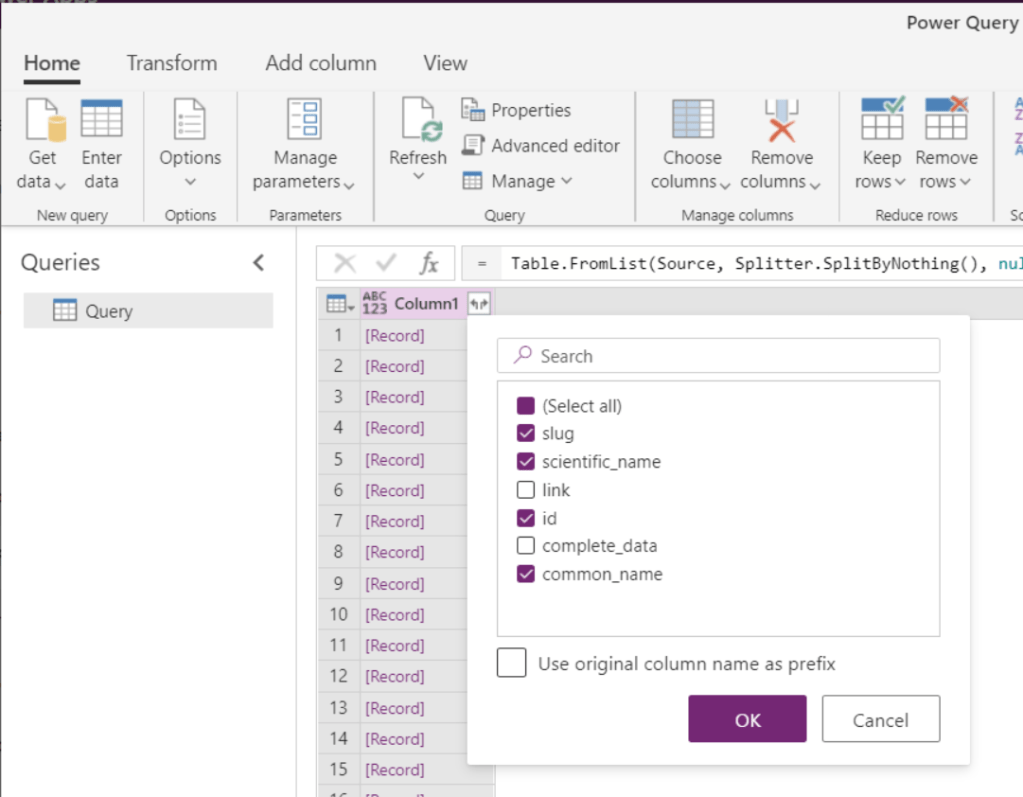This screenshot has height=797, width=1023.
Task: Toggle Use original column name as prefix
Action: pos(512,664)
